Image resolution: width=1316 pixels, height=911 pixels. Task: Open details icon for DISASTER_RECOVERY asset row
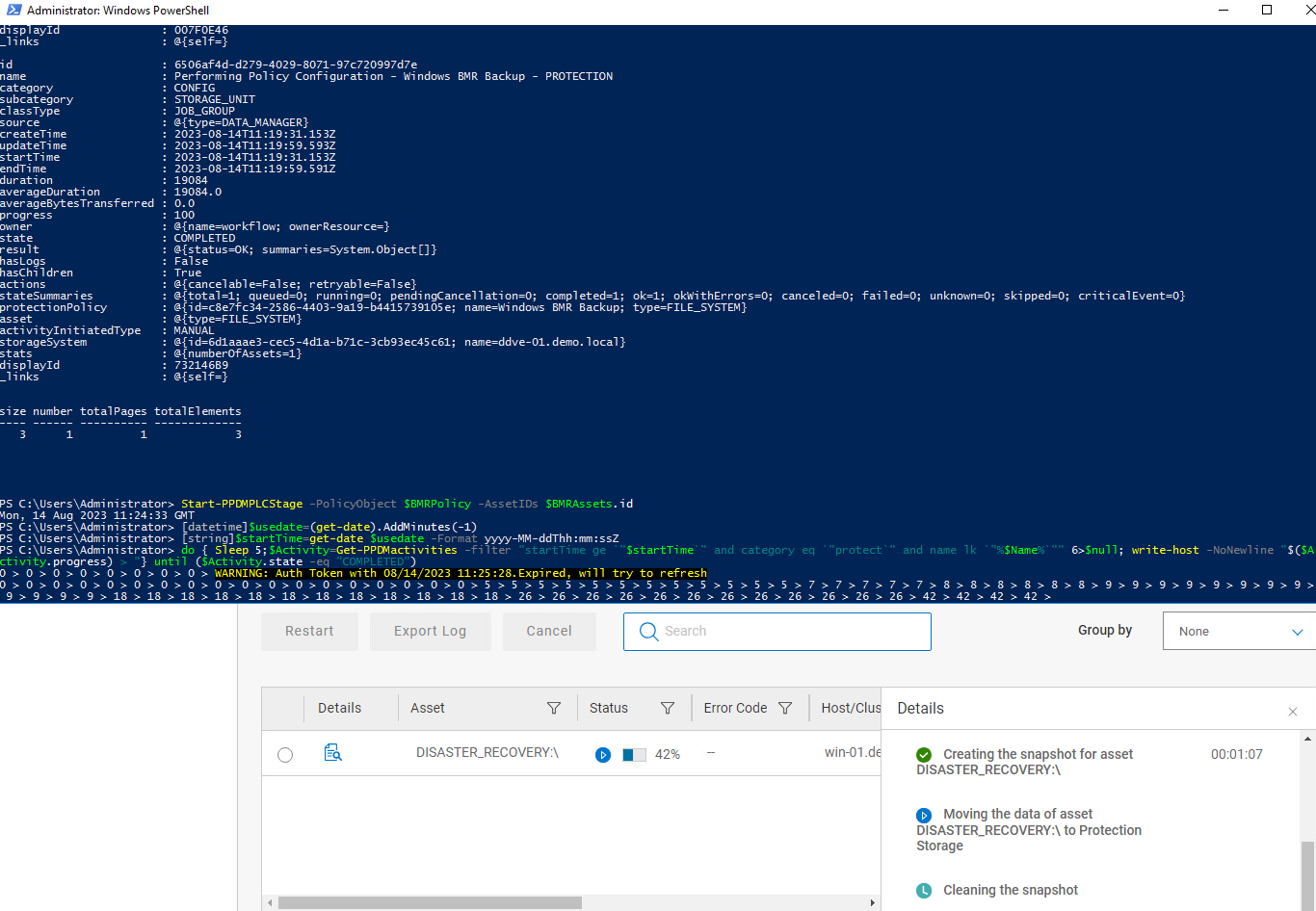coord(333,753)
